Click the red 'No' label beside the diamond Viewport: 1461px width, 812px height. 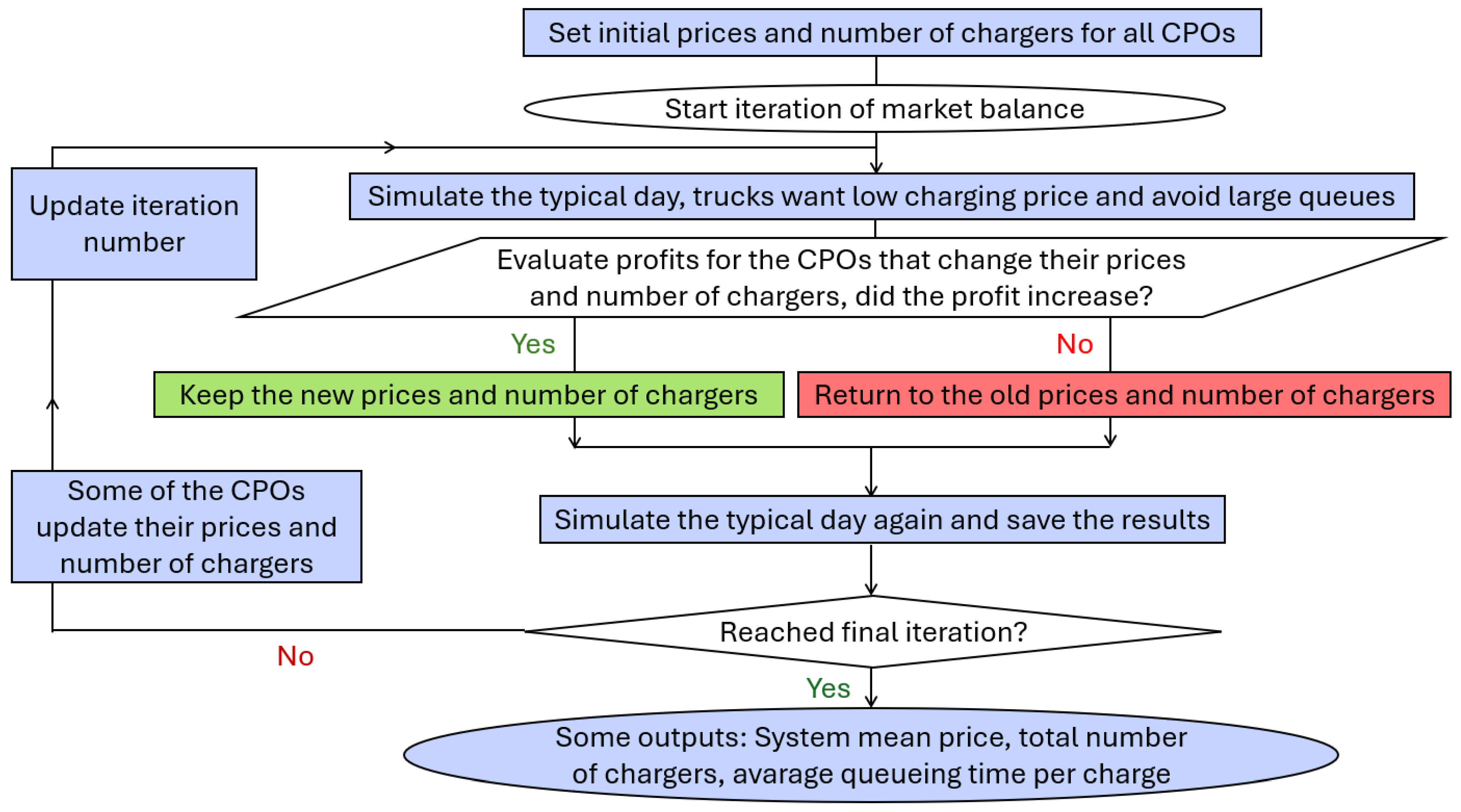pos(295,656)
